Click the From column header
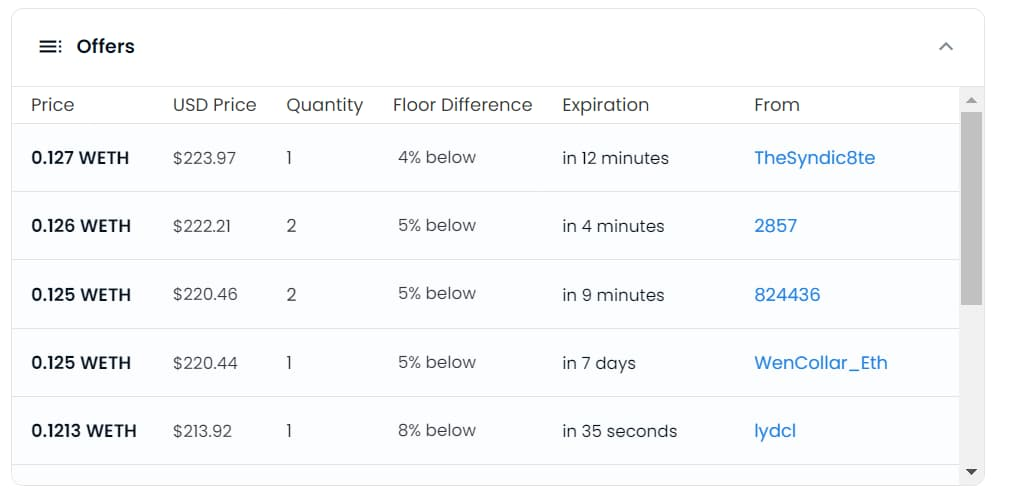The height and width of the screenshot is (495, 1021). coord(776,105)
